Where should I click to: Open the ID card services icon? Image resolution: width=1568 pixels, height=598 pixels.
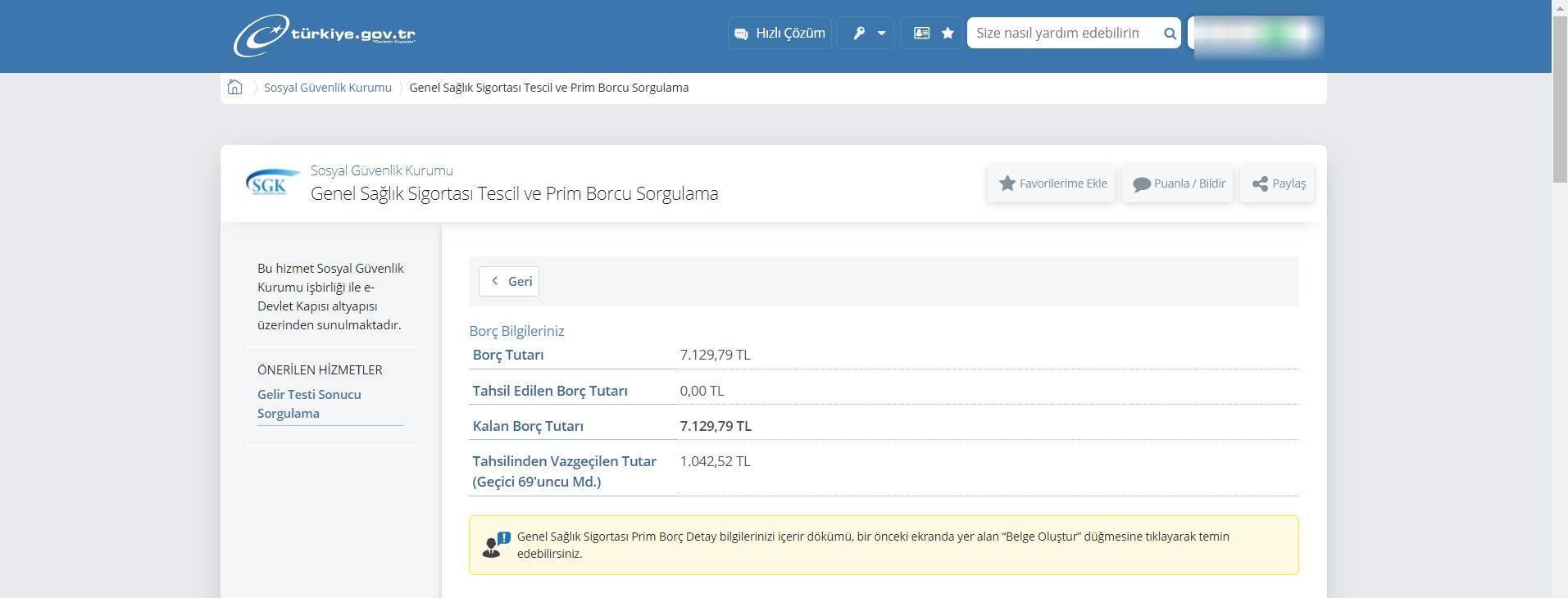921,34
